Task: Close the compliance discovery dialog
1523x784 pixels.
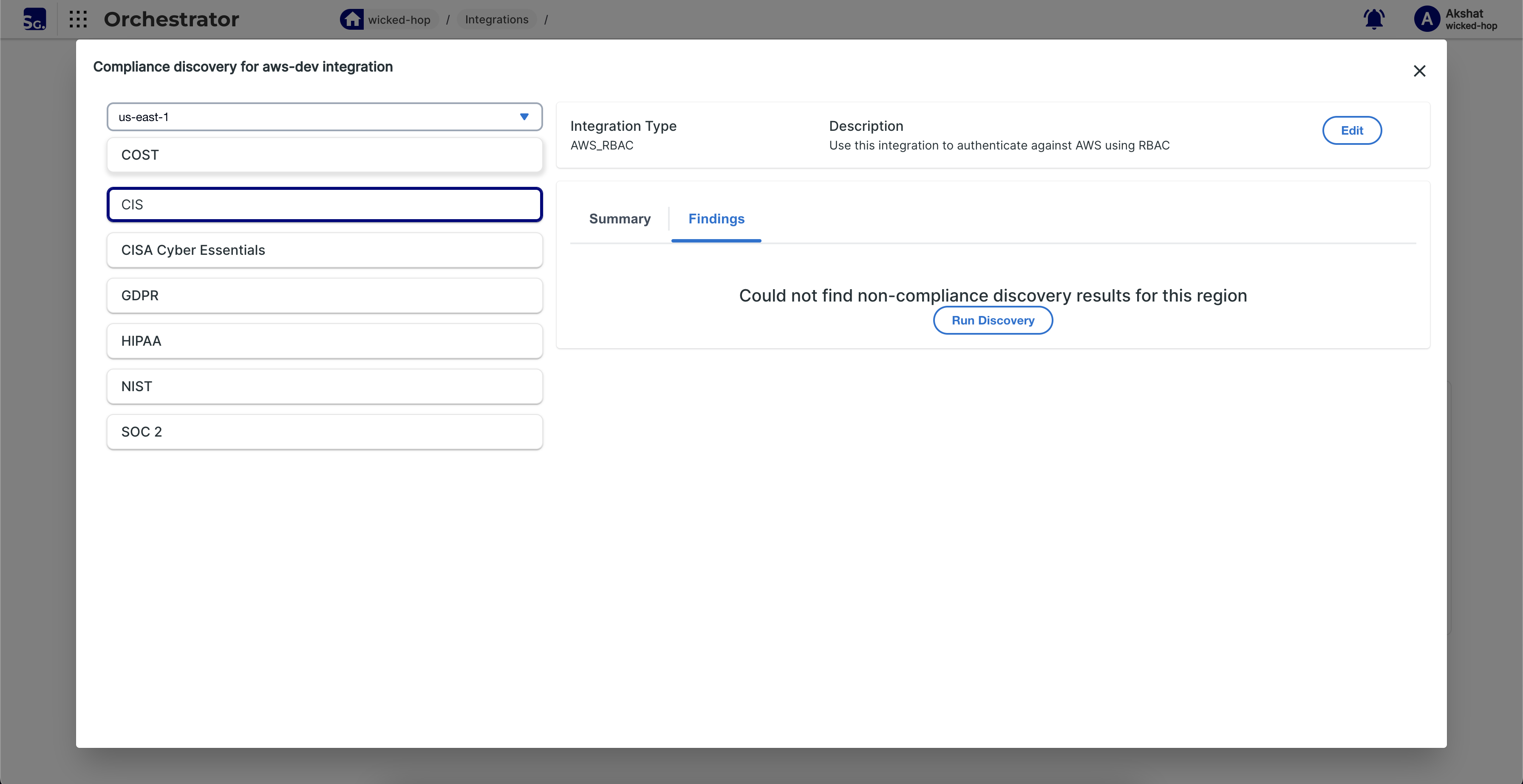Action: (1419, 71)
